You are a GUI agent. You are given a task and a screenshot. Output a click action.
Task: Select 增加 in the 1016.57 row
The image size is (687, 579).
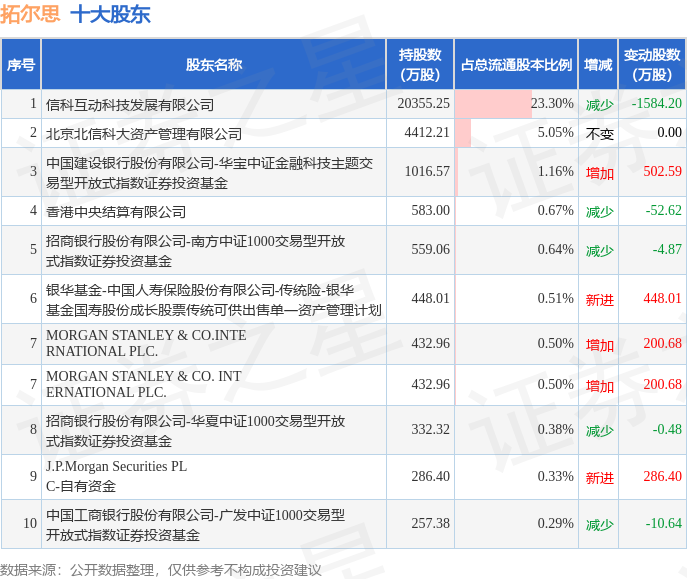click(x=599, y=173)
